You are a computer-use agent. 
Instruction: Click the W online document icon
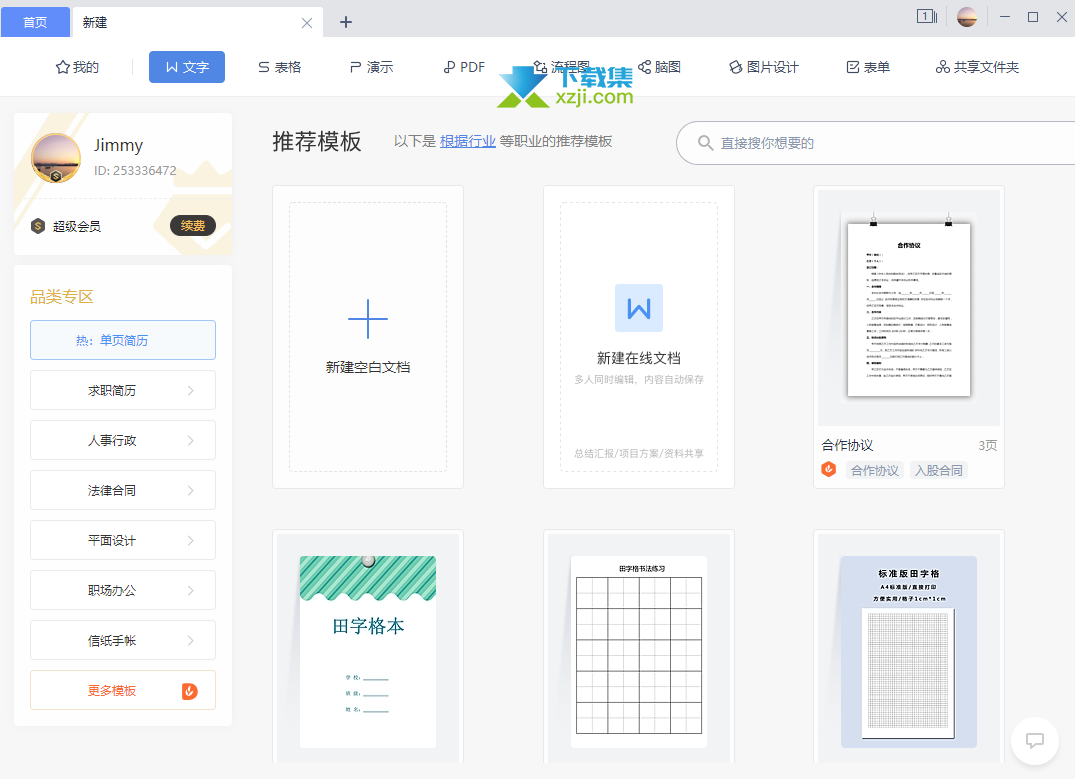pos(639,308)
